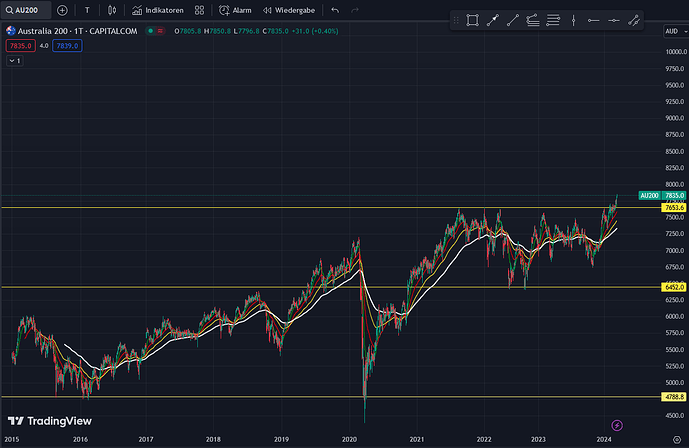Select the horizontal line drawing tool

(614, 20)
